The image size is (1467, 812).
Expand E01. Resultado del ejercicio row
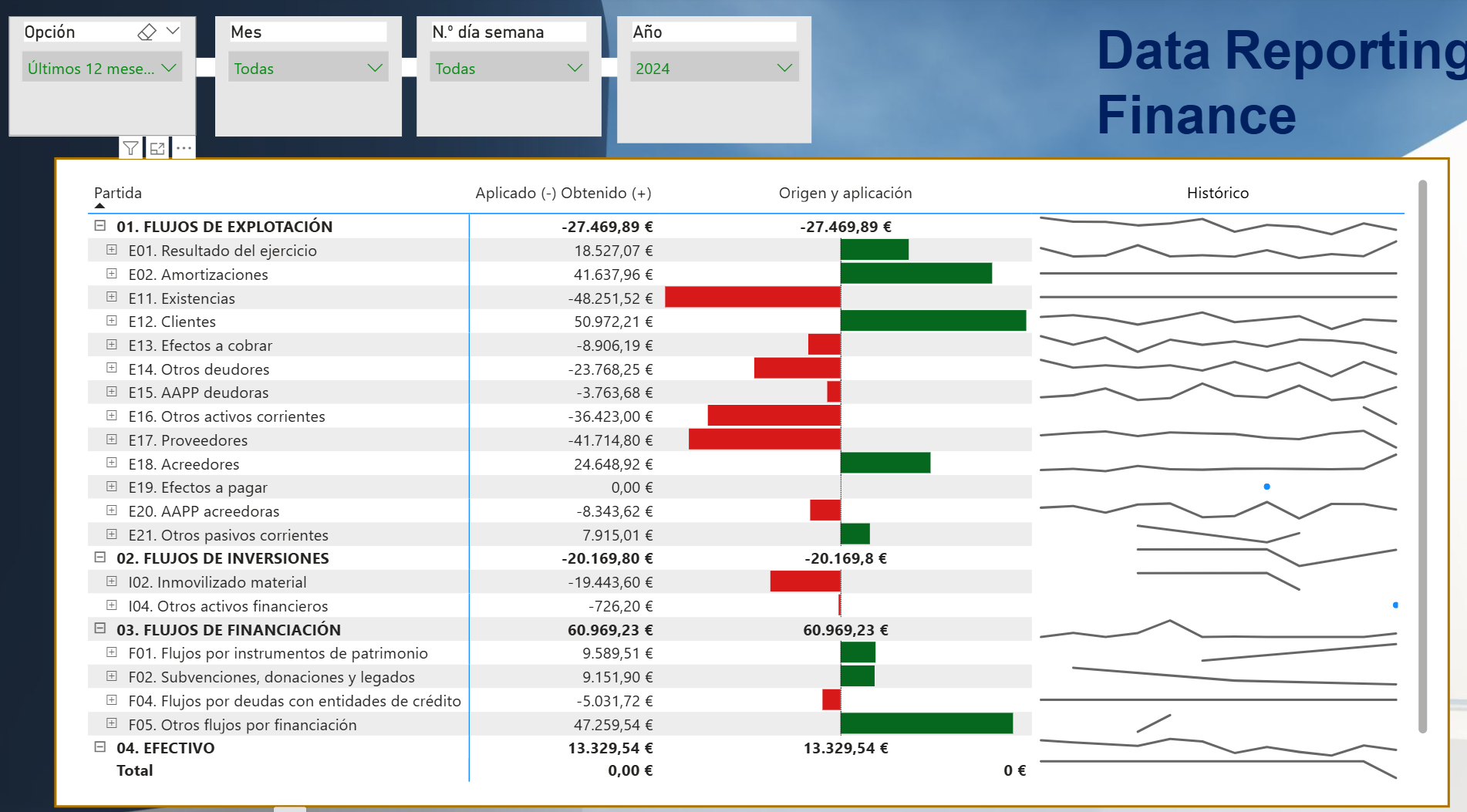coord(112,250)
